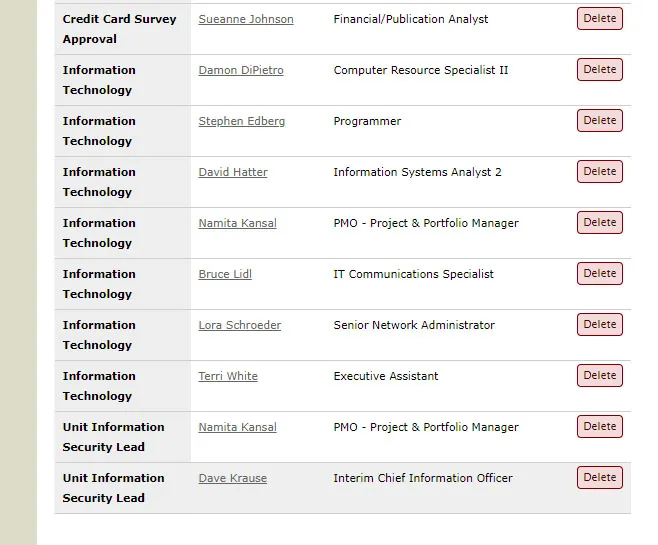Open Stephen Edberg's profile link
This screenshot has height=545, width=658.
241,121
